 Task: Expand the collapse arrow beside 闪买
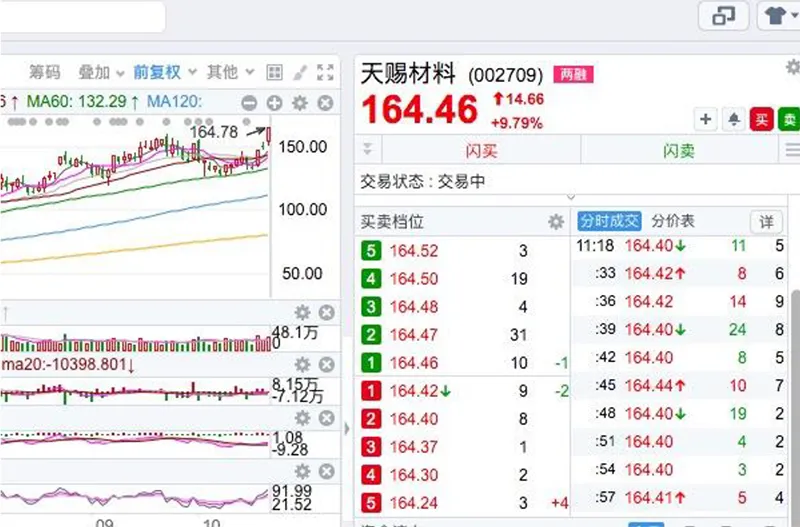(x=367, y=148)
